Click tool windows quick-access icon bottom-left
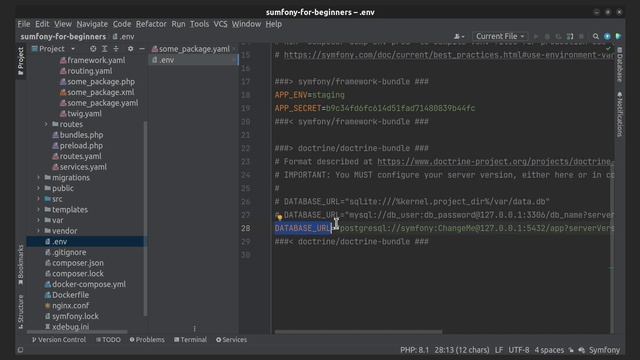This screenshot has height=360, width=640. pyautogui.click(x=20, y=350)
